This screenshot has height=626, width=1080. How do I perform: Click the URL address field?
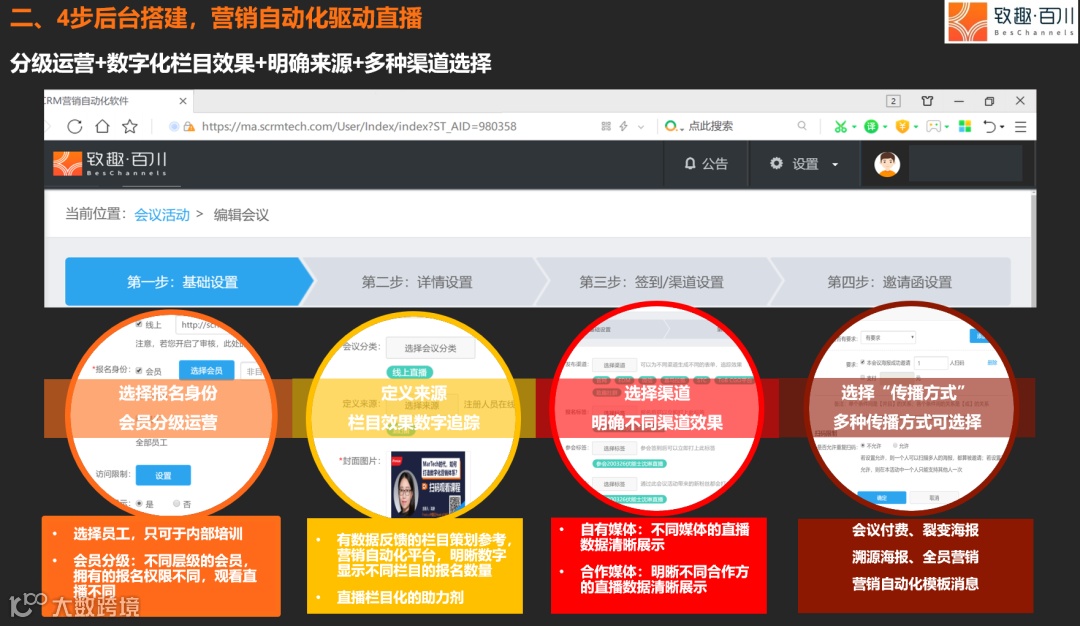pyautogui.click(x=358, y=127)
